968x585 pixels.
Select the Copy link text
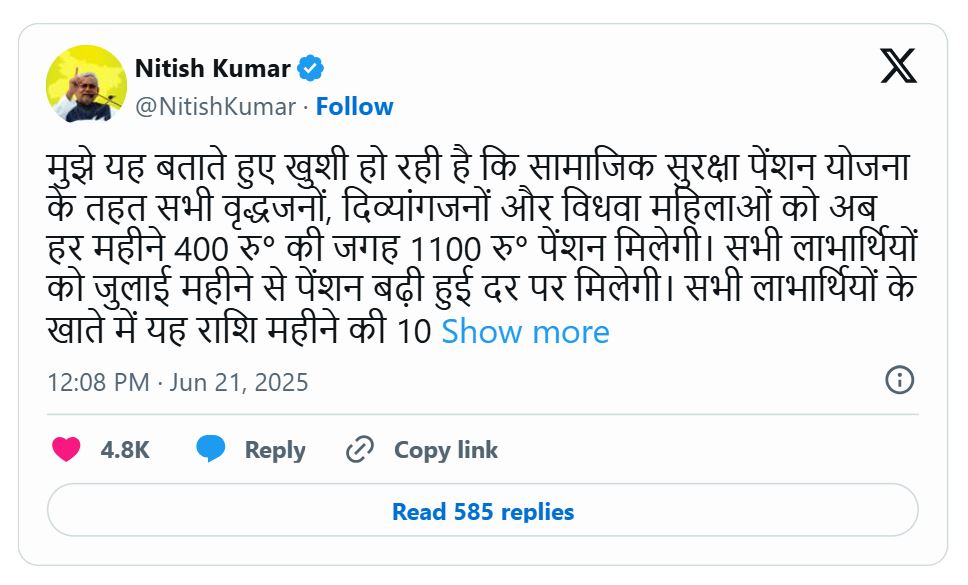point(445,450)
